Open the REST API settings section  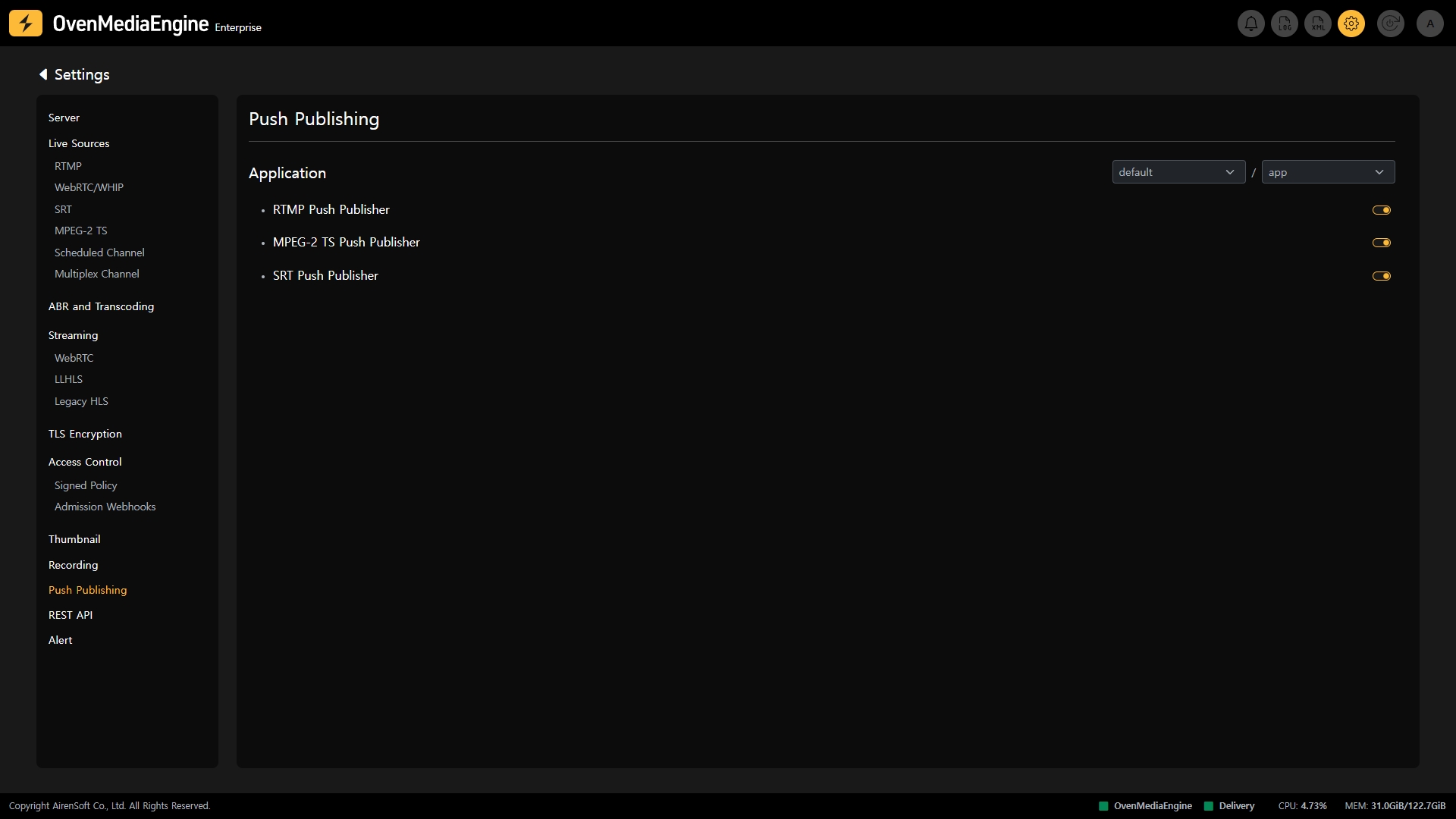click(x=71, y=615)
